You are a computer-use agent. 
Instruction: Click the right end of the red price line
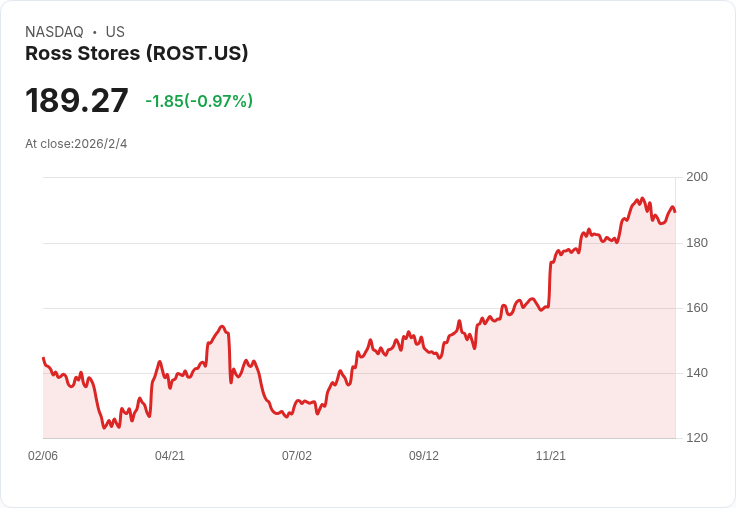click(675, 211)
